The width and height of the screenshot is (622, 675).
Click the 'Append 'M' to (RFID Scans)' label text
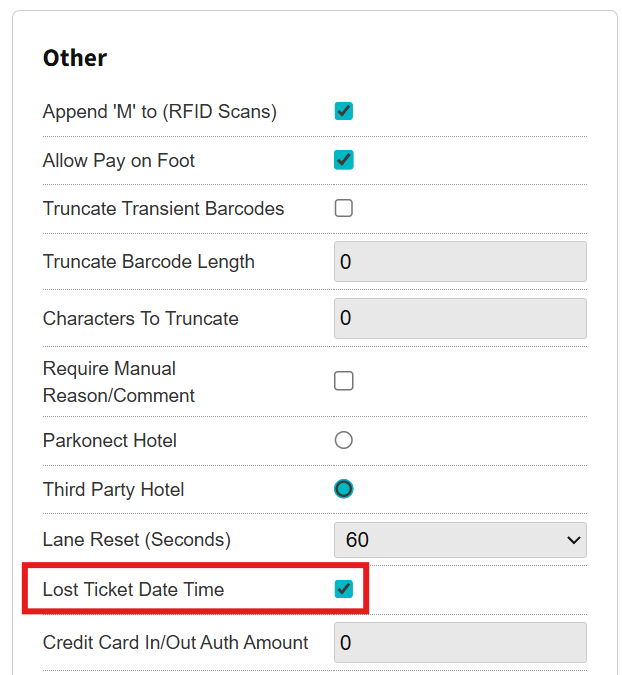tap(160, 111)
